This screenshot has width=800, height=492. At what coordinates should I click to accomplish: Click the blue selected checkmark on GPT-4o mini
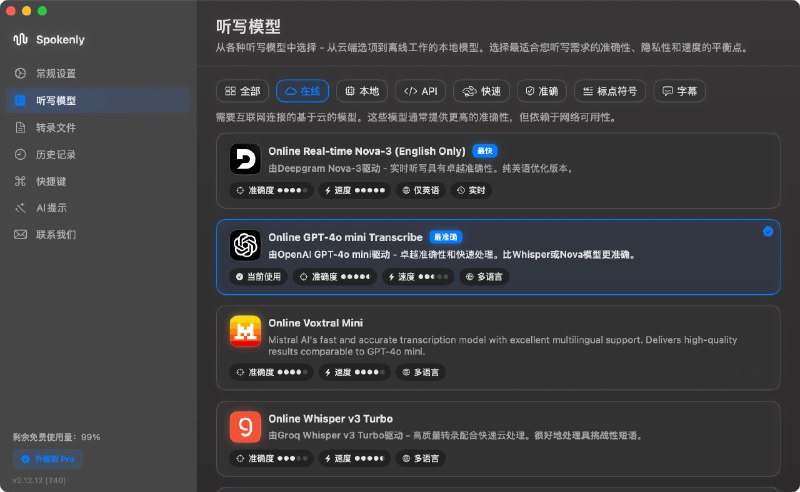pos(768,232)
